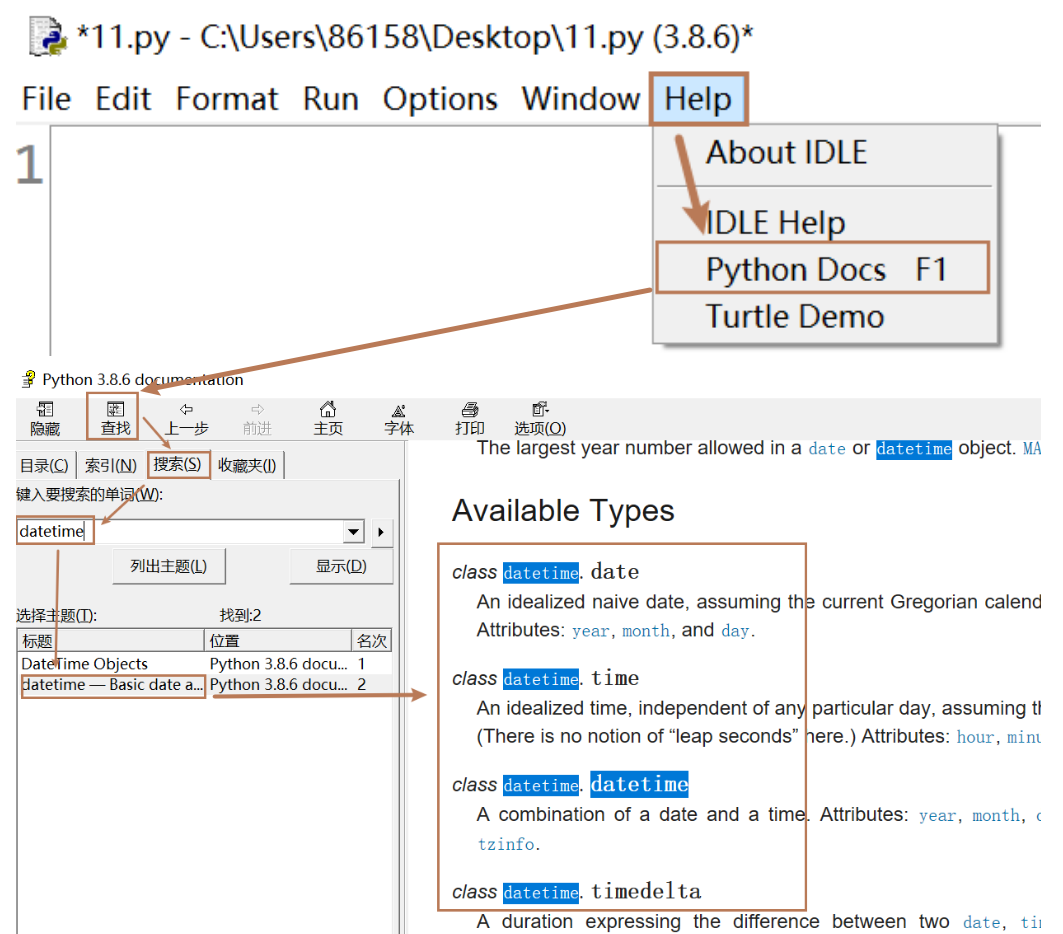The height and width of the screenshot is (934, 1063).
Task: Click the Available Types heading
Action: pyautogui.click(x=563, y=510)
